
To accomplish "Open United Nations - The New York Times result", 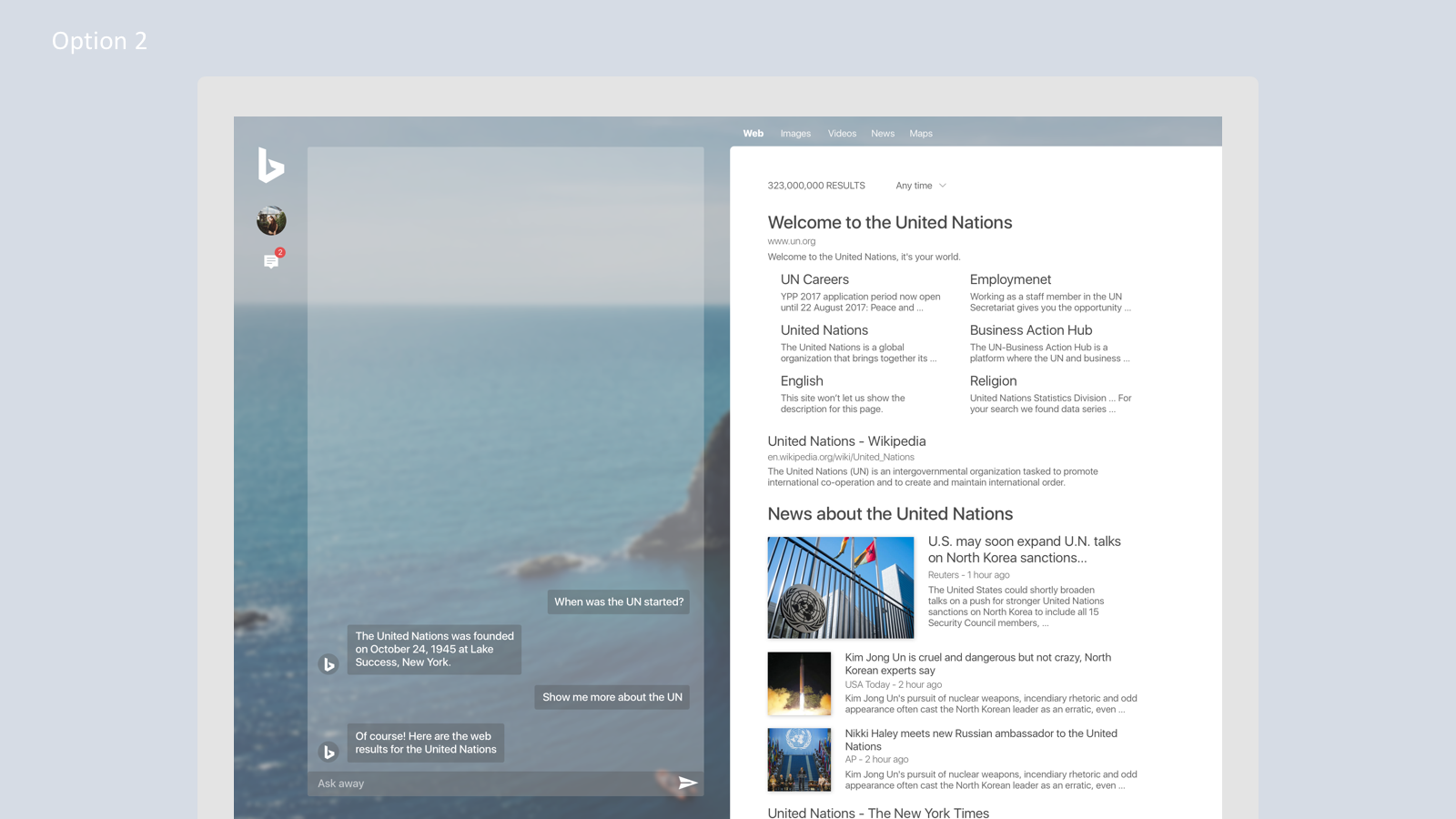I will point(878,813).
